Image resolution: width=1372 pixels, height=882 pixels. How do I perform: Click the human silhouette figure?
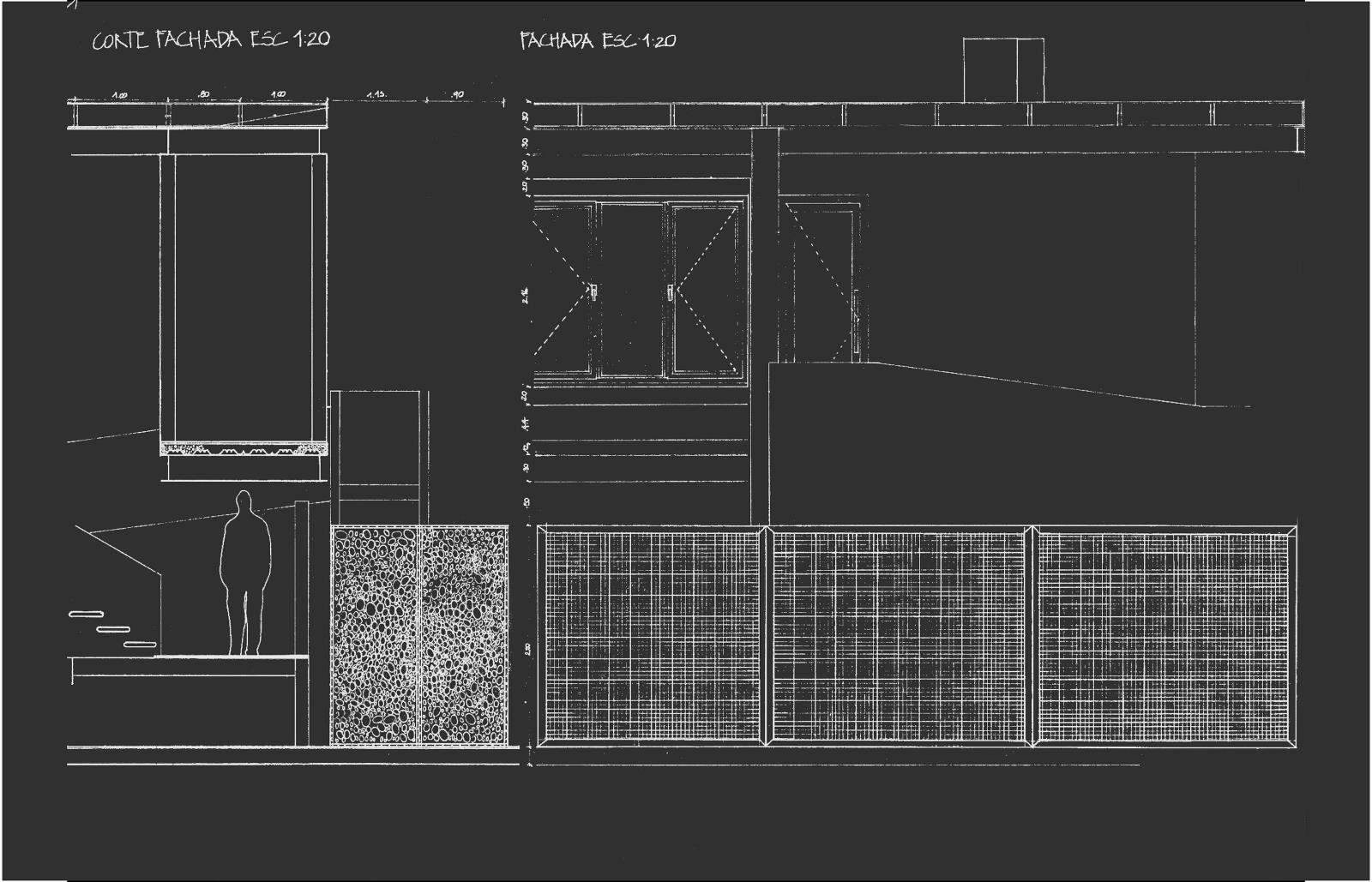(246, 573)
